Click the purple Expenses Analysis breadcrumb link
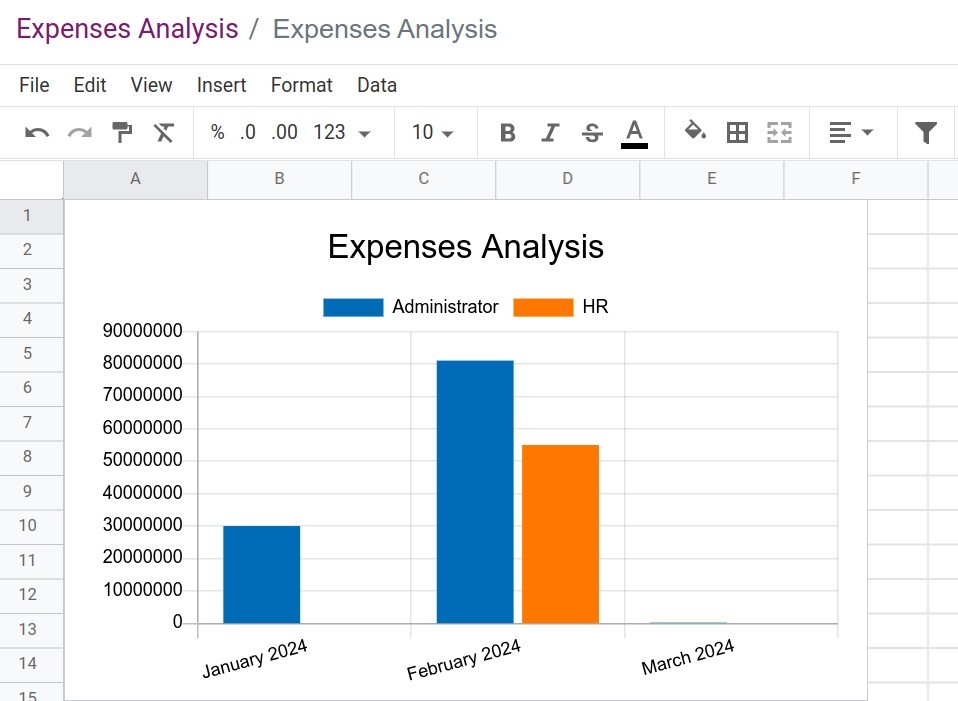Viewport: 958px width, 701px height. (x=127, y=29)
